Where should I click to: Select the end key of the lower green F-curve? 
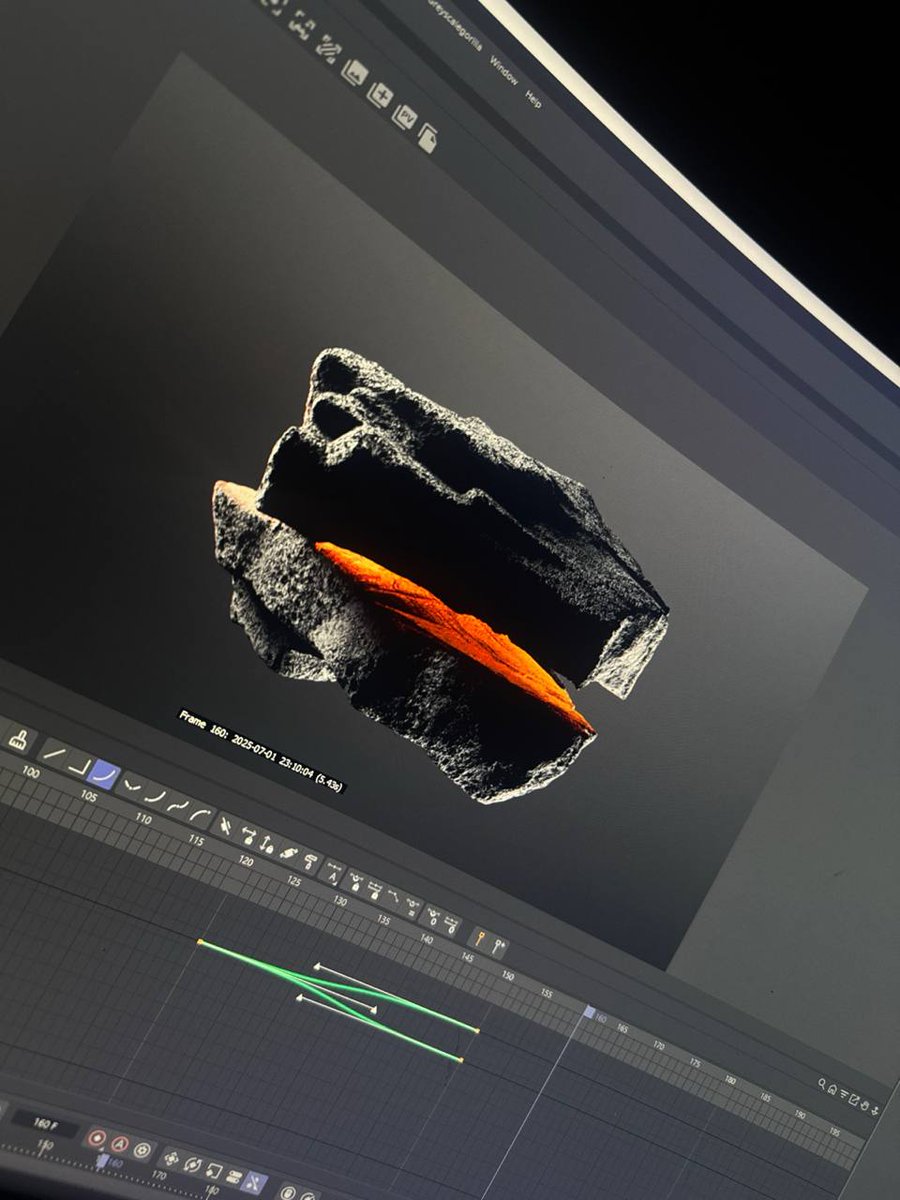click(x=461, y=1060)
